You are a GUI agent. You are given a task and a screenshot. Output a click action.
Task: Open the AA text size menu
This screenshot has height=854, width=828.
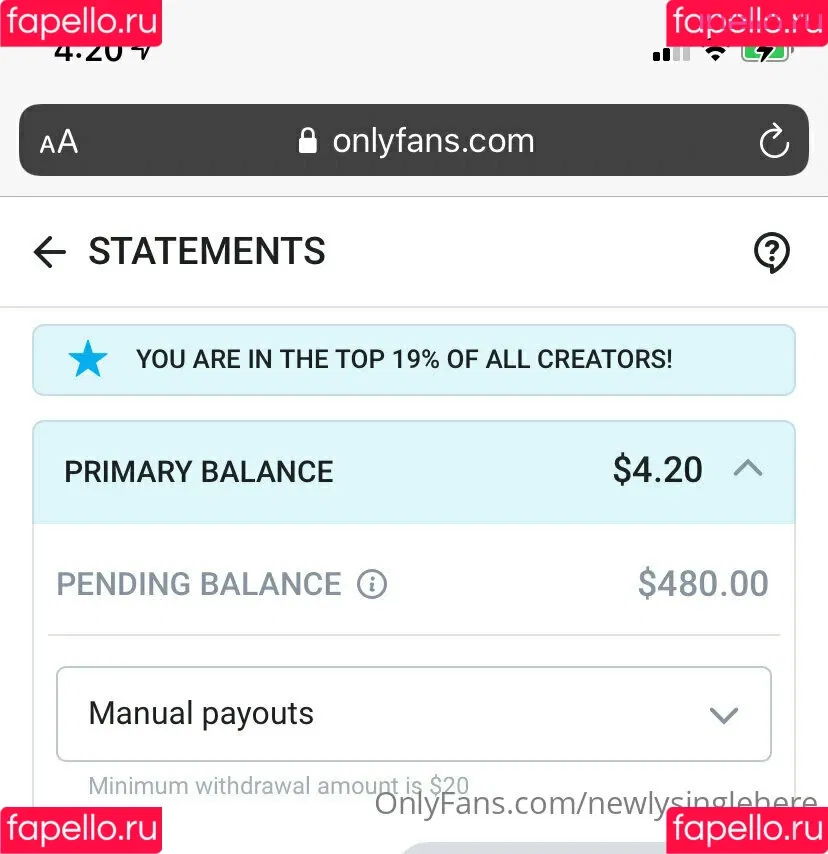click(x=59, y=142)
